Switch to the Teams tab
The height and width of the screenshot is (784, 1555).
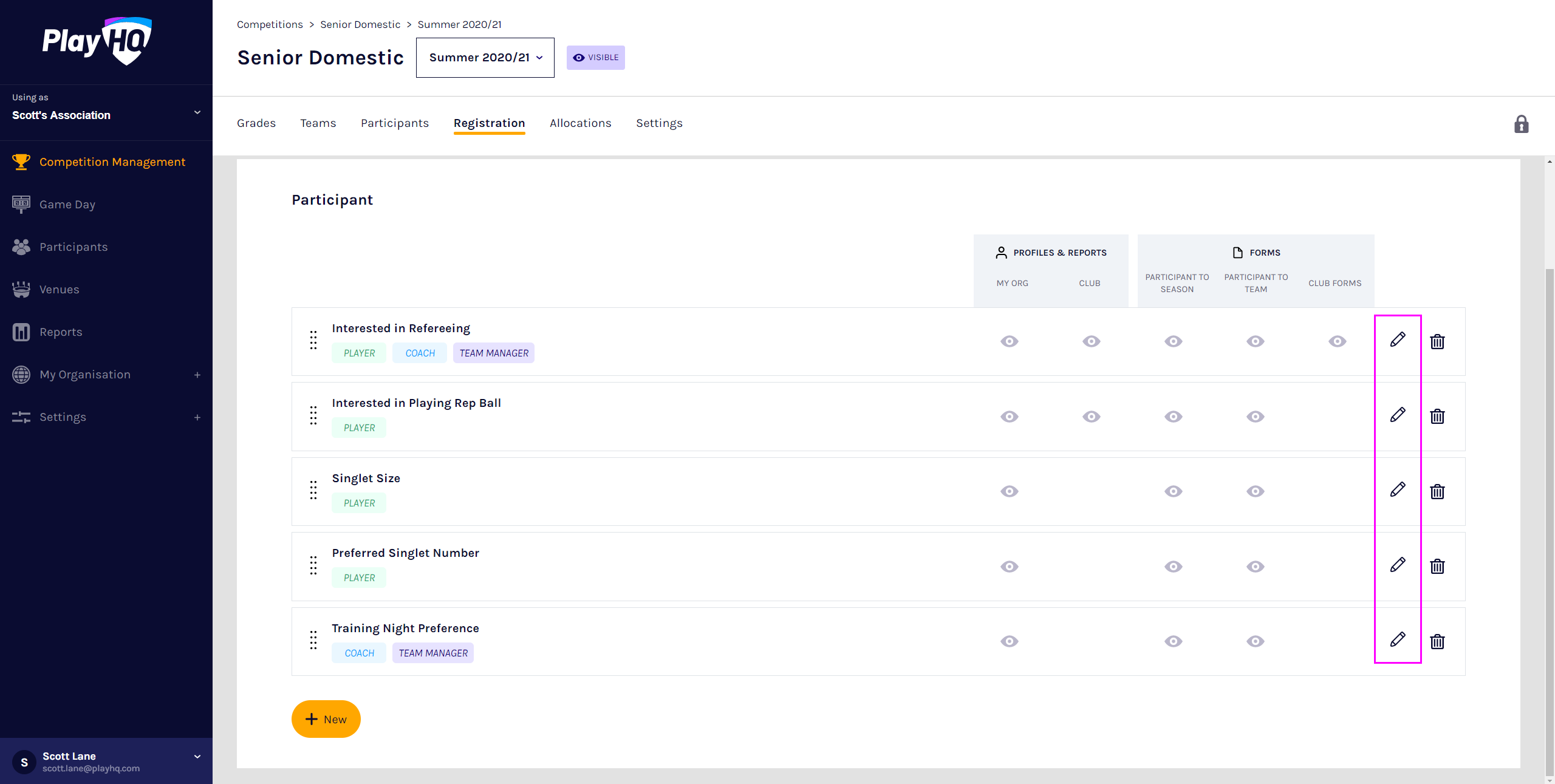point(318,123)
